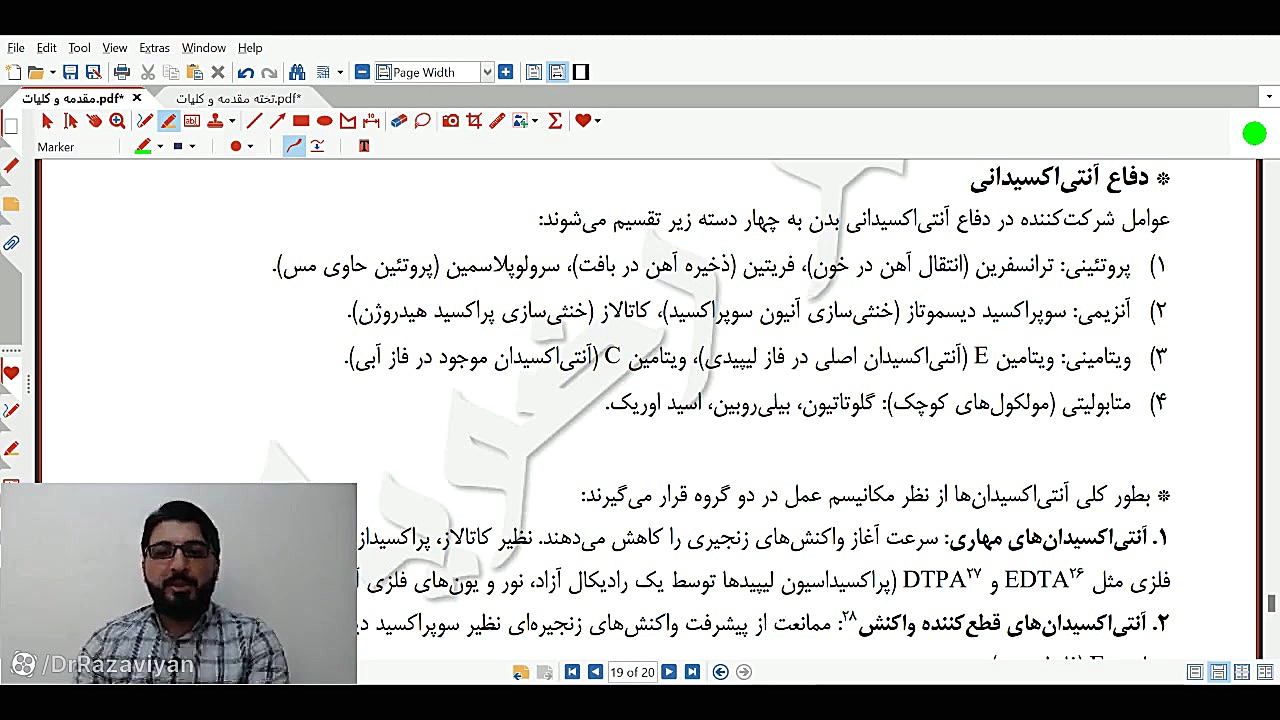Select the Polygon tool
Image resolution: width=1280 pixels, height=720 pixels.
coord(348,121)
